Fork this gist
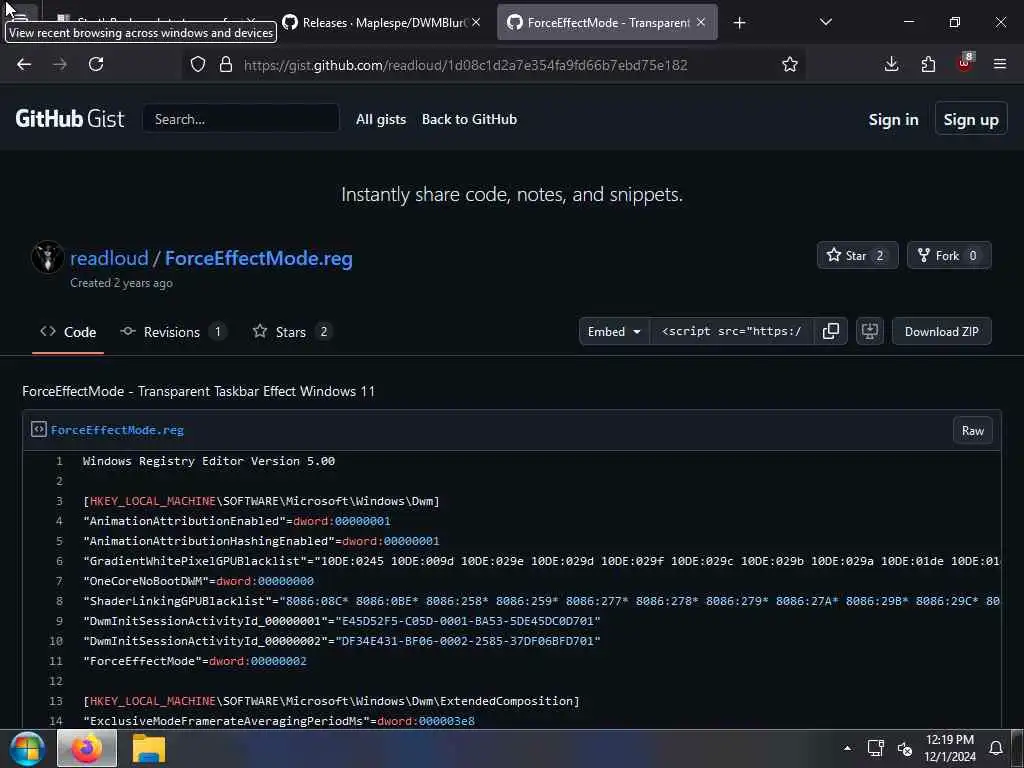Screen dimensions: 1024x768 point(948,255)
